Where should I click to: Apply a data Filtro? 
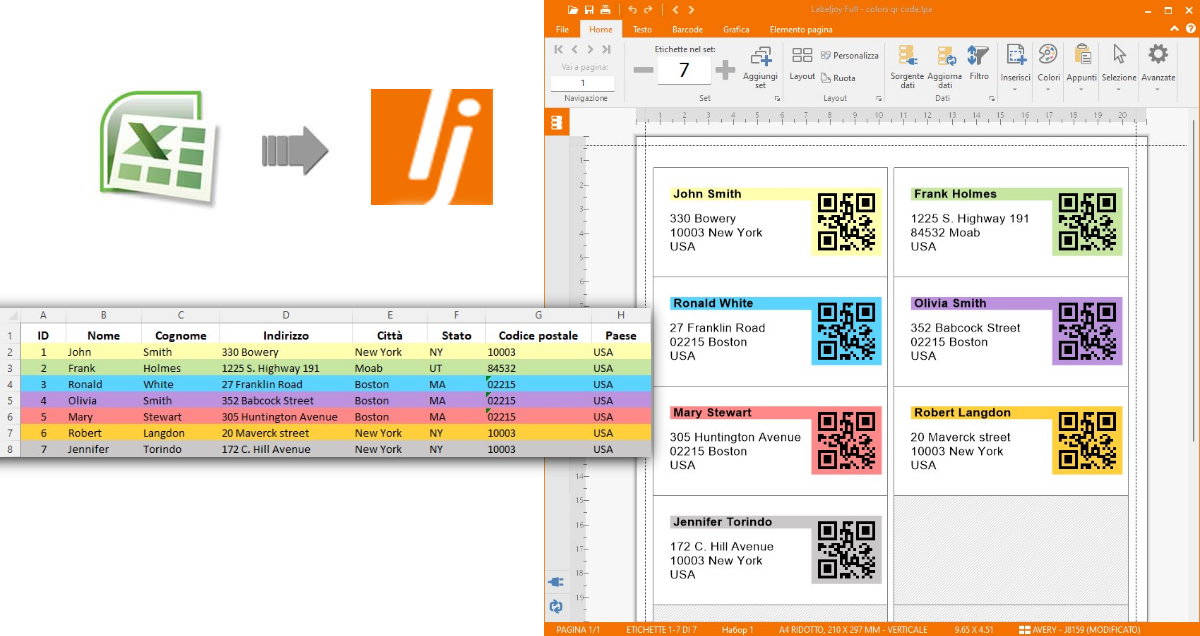pos(979,64)
